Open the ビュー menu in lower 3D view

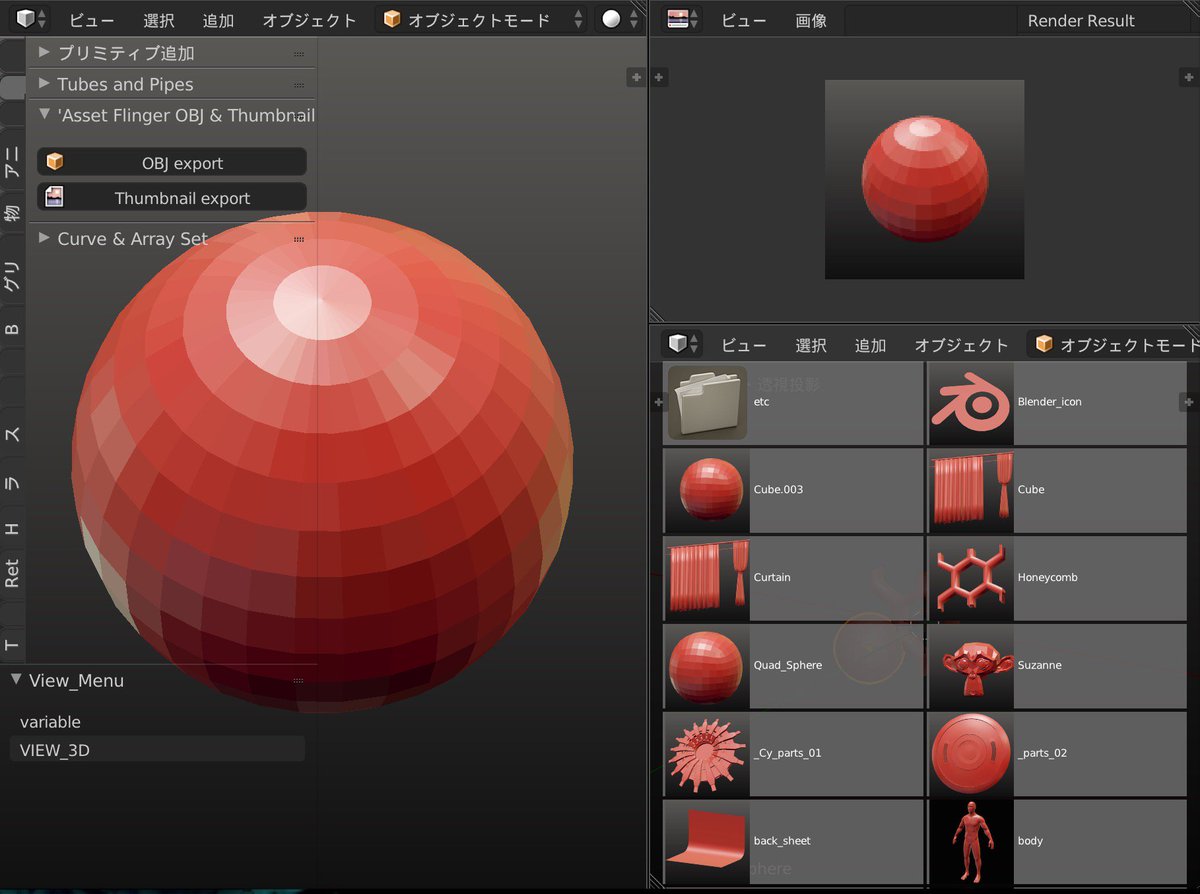(x=744, y=345)
